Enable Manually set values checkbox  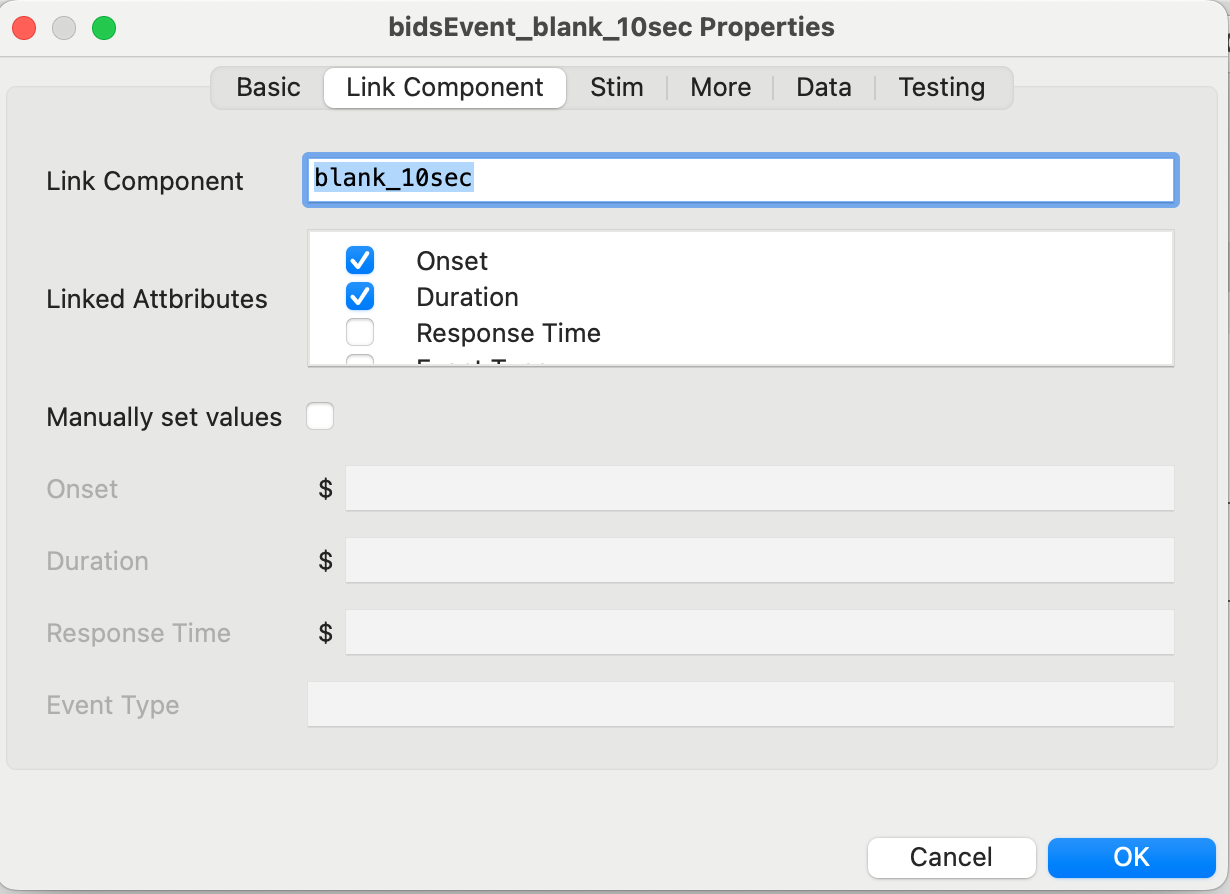point(320,416)
